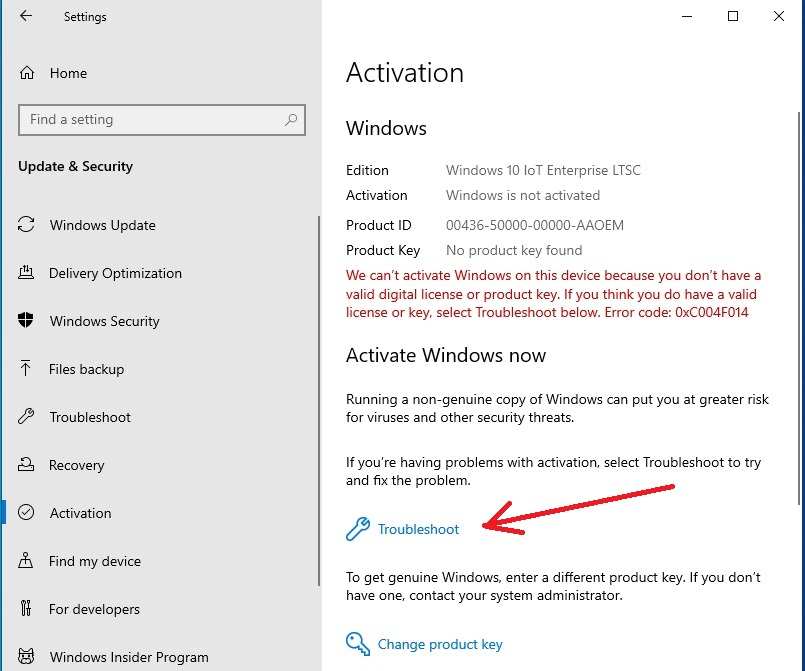This screenshot has width=805, height=671.
Task: Focus the Find a setting search box
Action: [162, 120]
